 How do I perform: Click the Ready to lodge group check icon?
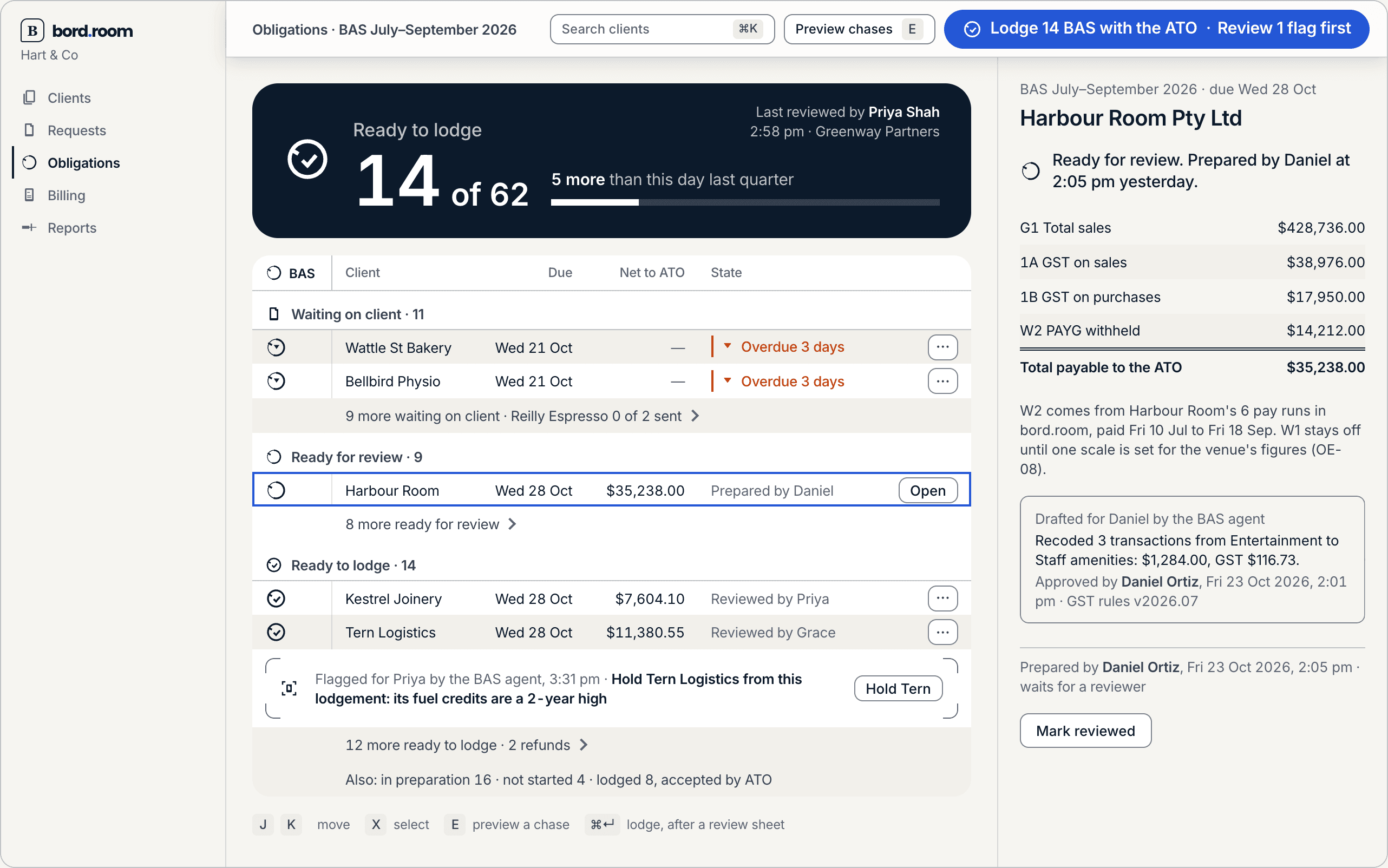click(274, 565)
